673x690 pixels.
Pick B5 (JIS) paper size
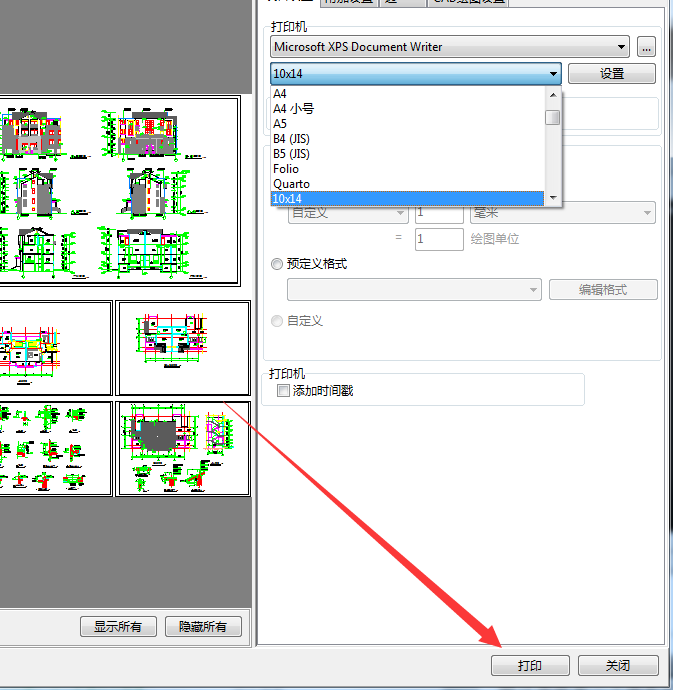tap(408, 154)
